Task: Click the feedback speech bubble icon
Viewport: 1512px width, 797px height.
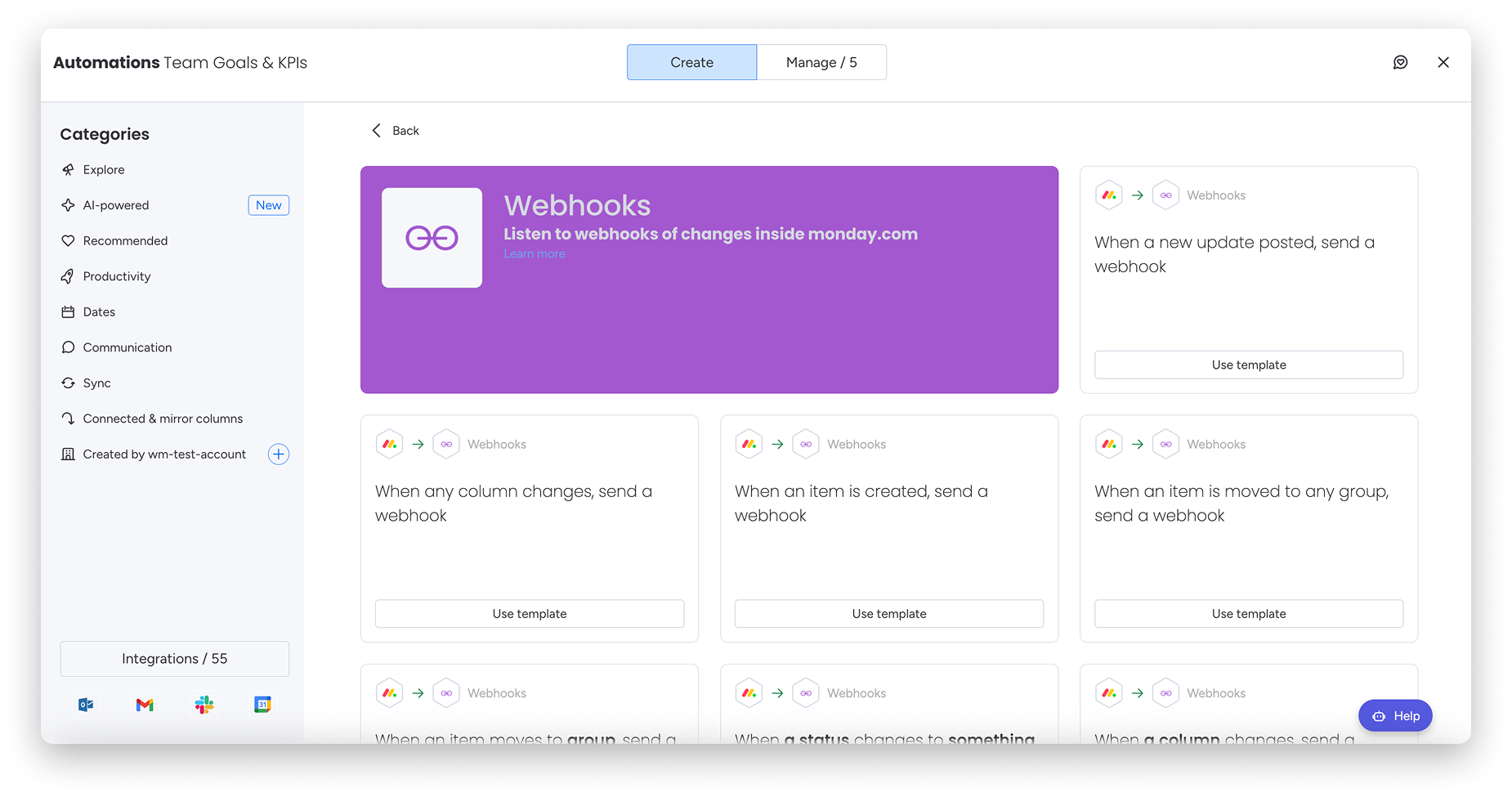Action: (1401, 62)
